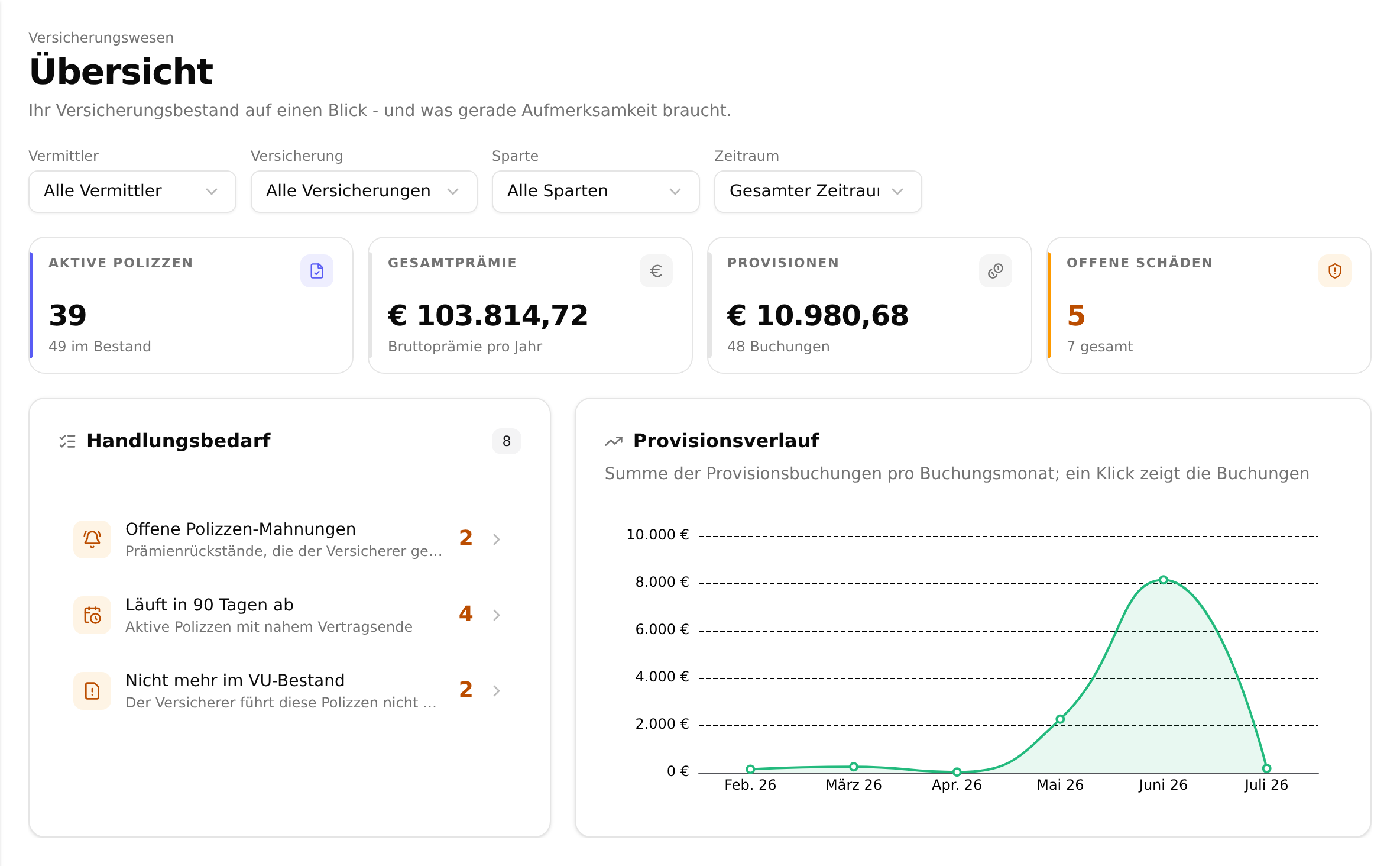Viewport: 1400px width, 866px height.
Task: Click the 48 Buchungen text
Action: pos(778,347)
